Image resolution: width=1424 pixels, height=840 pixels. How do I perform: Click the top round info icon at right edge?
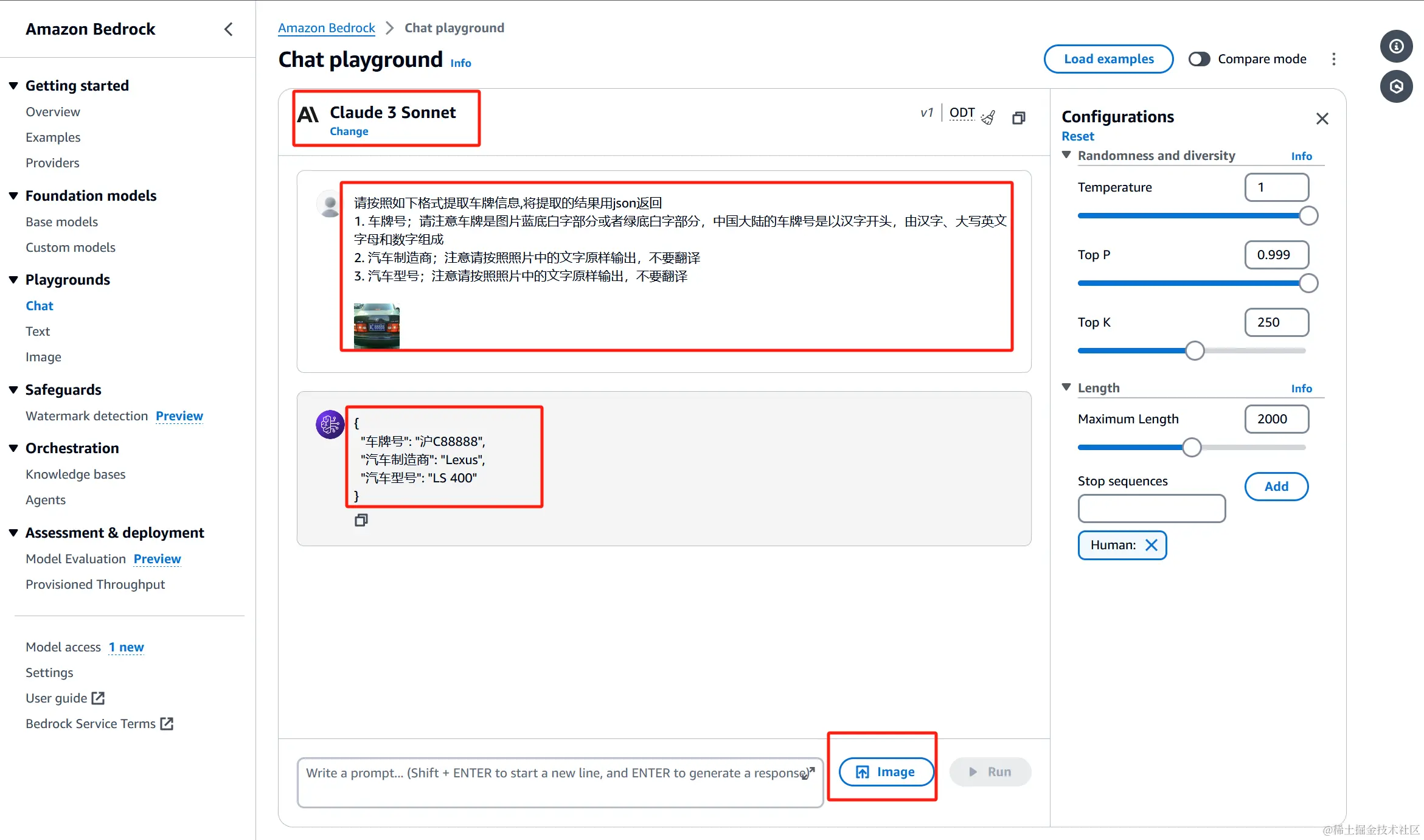pos(1396,46)
